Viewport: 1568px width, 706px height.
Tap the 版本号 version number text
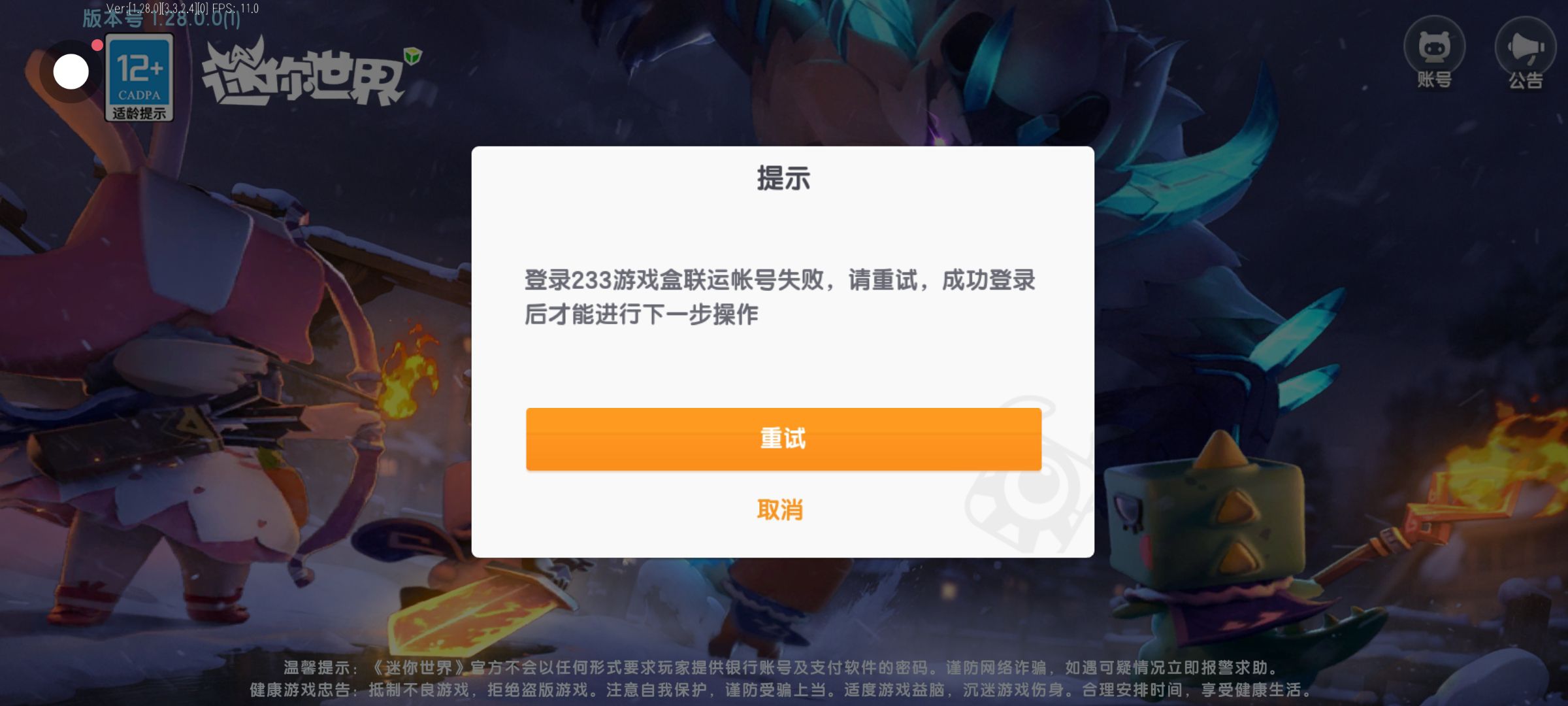coord(161,18)
